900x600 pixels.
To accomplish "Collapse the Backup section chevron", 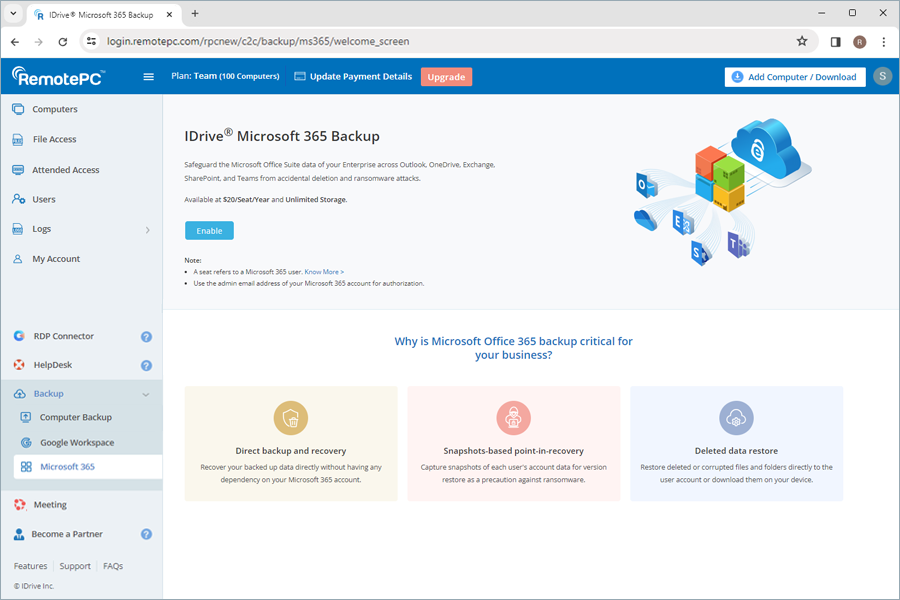I will tap(146, 394).
